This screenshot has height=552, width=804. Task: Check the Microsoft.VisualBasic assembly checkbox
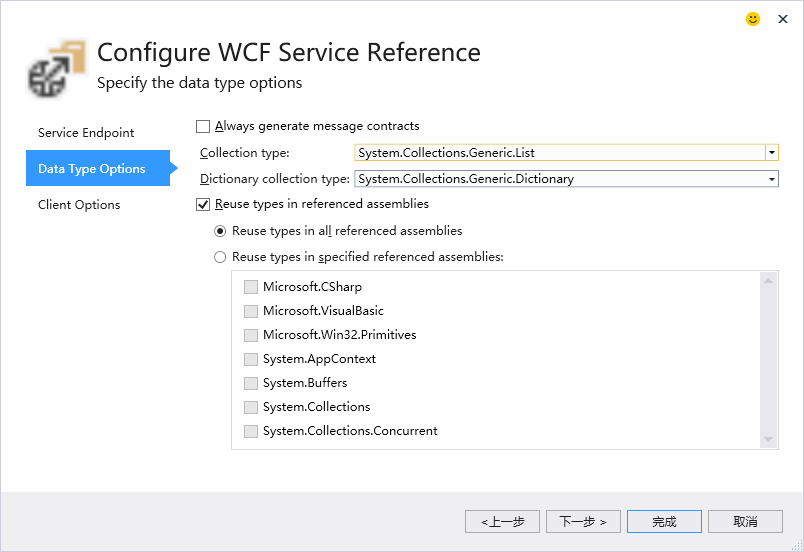click(251, 311)
